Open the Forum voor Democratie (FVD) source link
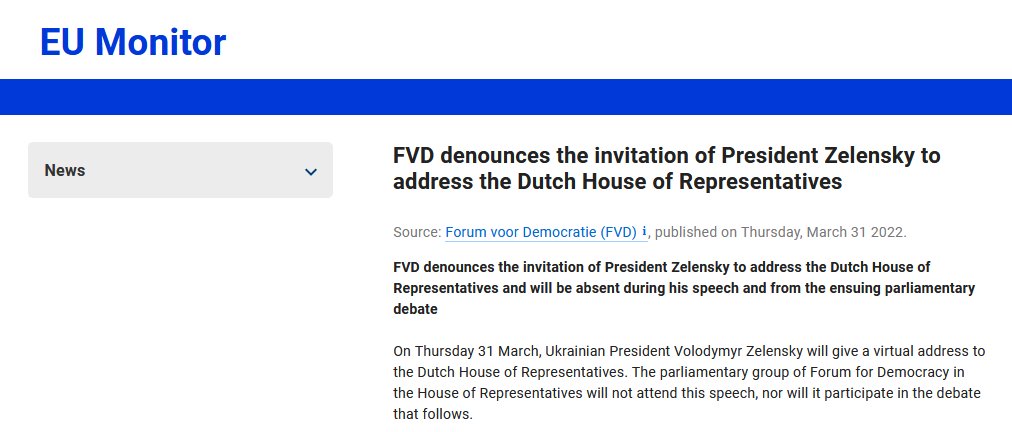Image resolution: width=1012 pixels, height=432 pixels. pyautogui.click(x=541, y=232)
